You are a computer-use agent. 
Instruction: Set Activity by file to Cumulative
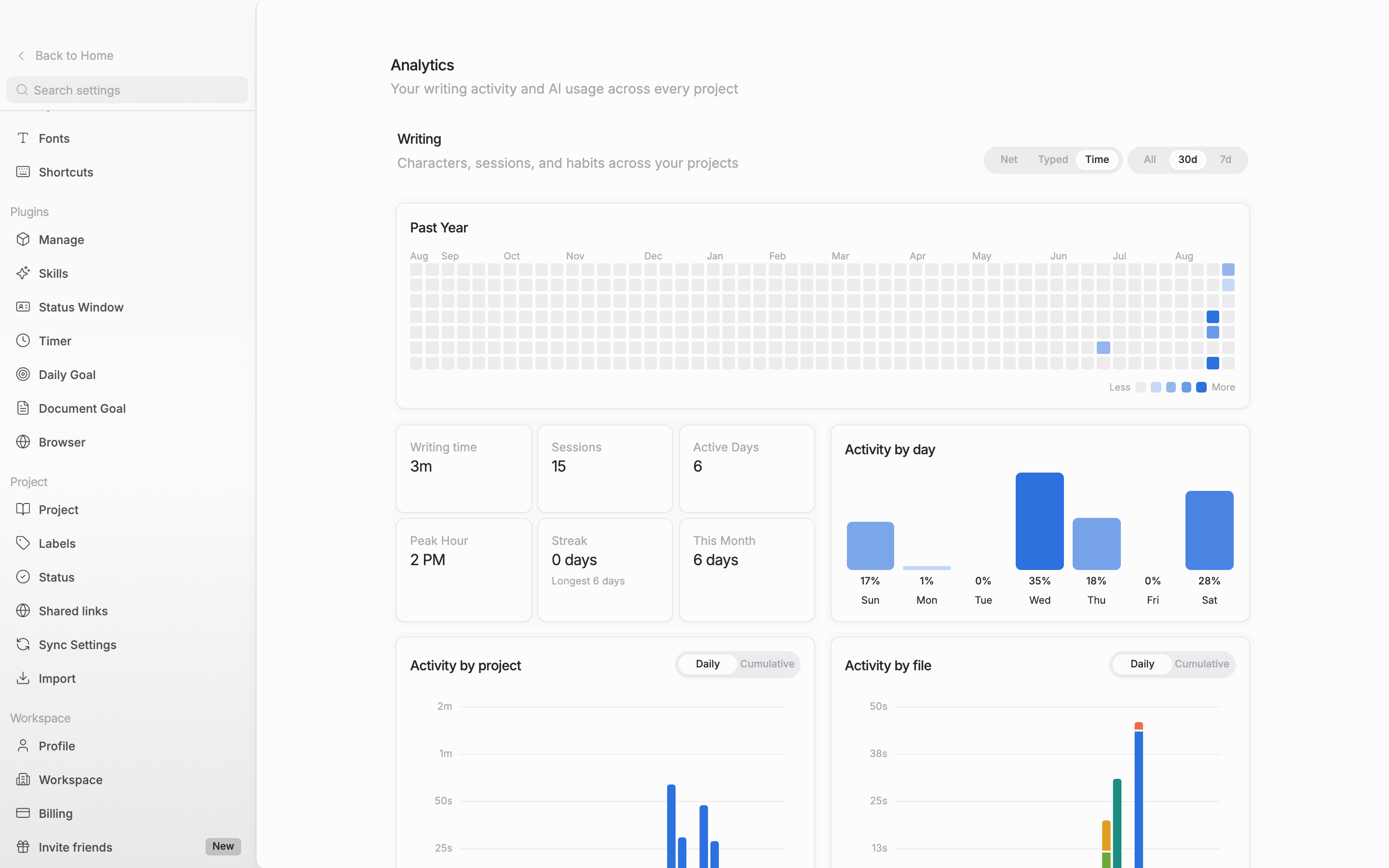(x=1201, y=664)
